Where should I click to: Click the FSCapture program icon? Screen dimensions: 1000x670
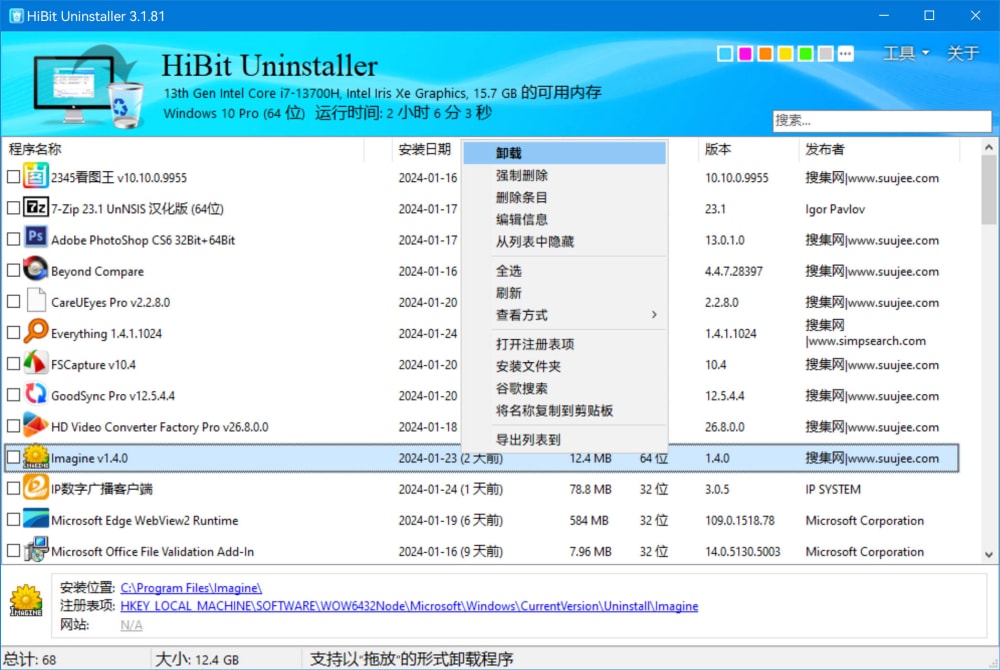(x=36, y=362)
